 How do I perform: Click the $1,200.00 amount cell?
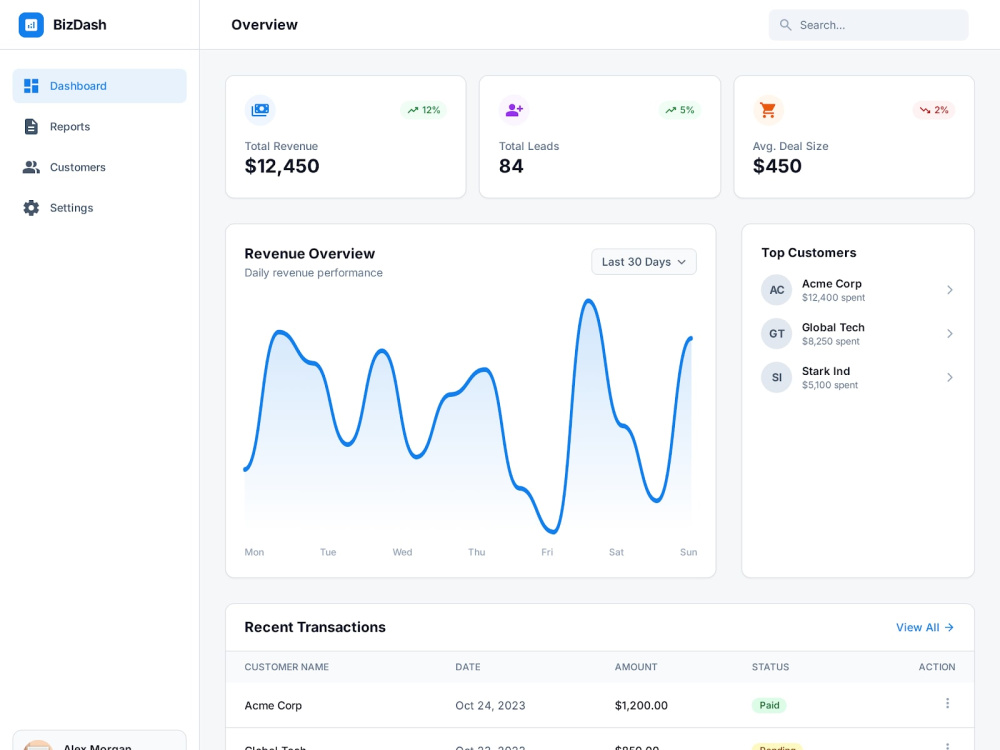coord(641,705)
